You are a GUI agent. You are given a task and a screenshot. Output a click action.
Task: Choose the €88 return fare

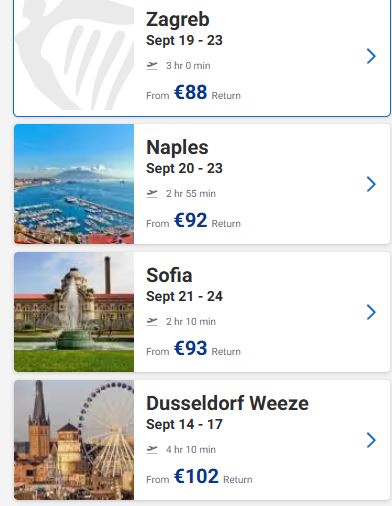click(191, 92)
